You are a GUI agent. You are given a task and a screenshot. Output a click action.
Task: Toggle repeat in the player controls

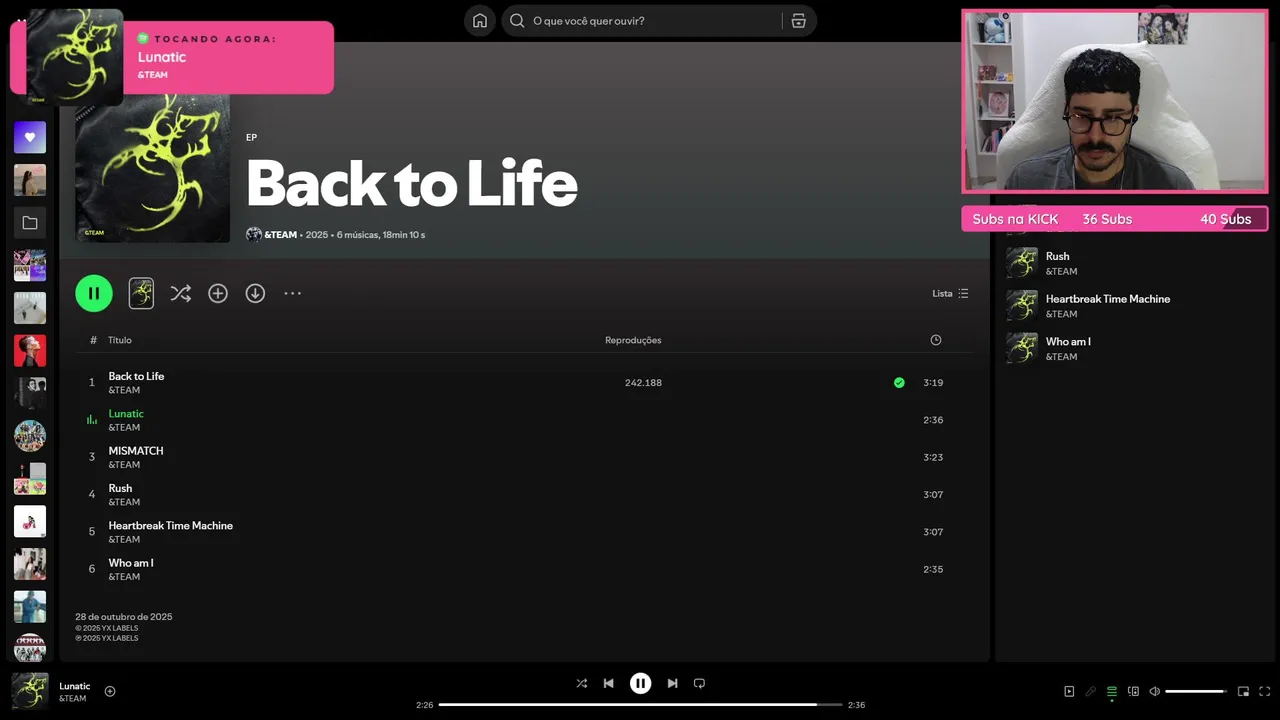click(699, 683)
